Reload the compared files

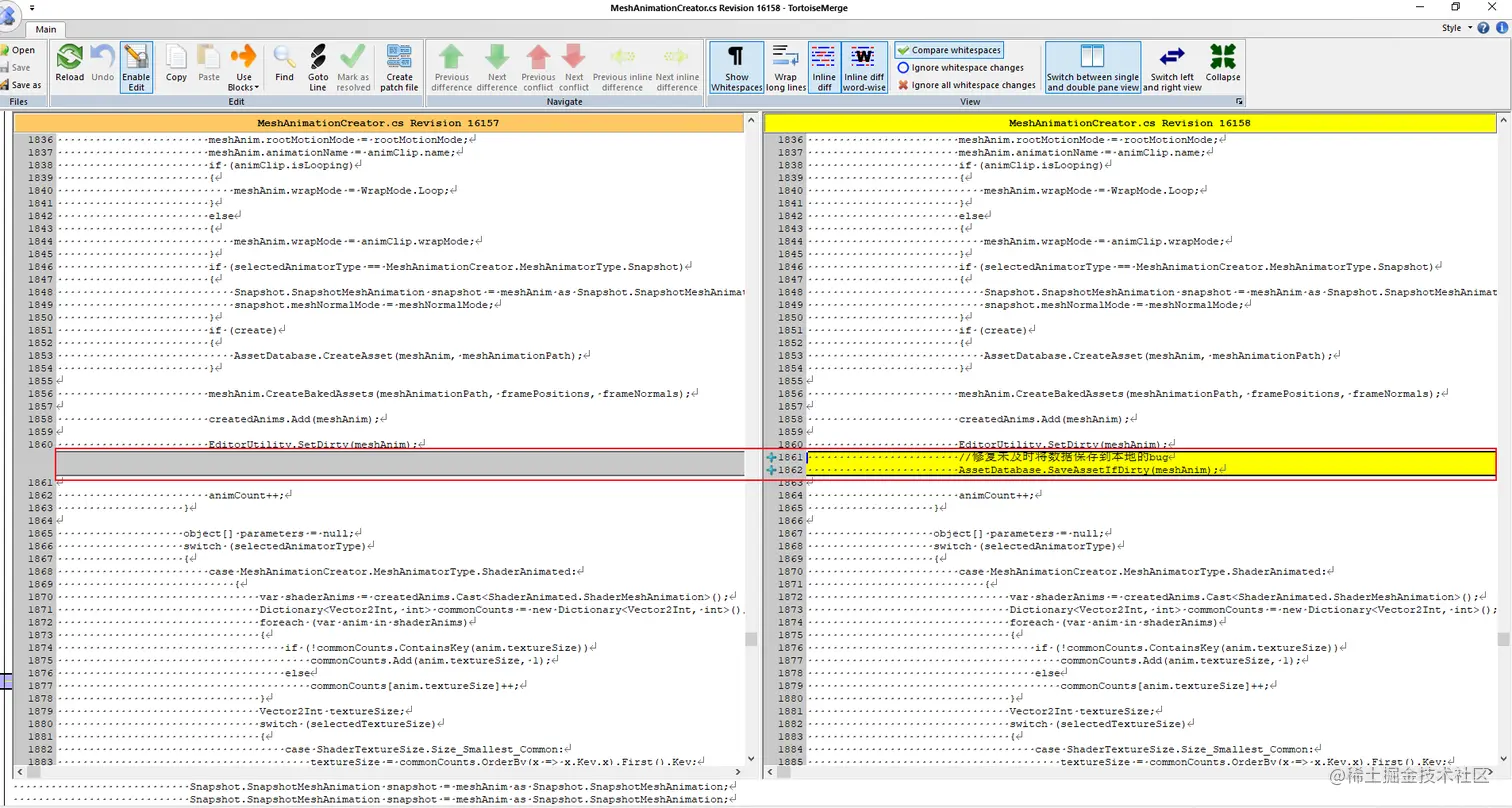[69, 66]
